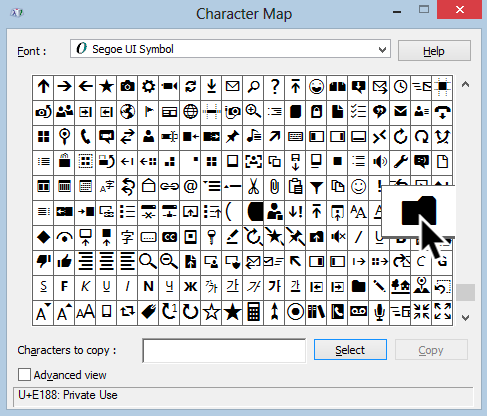Pick the scissors glyph
Screen dimensions: 487x416
(x=253, y=187)
